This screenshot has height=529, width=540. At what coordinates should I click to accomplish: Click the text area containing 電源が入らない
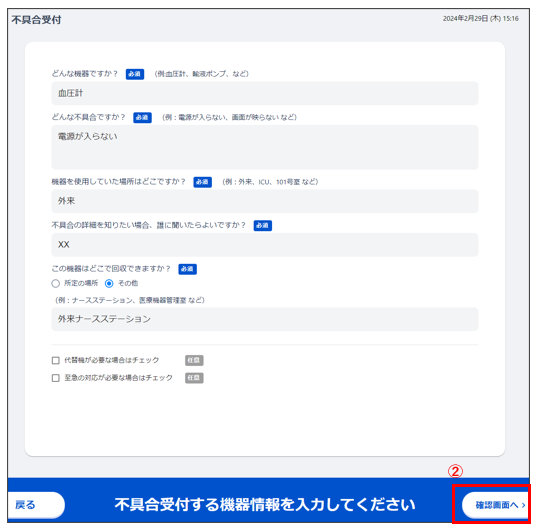pos(264,147)
